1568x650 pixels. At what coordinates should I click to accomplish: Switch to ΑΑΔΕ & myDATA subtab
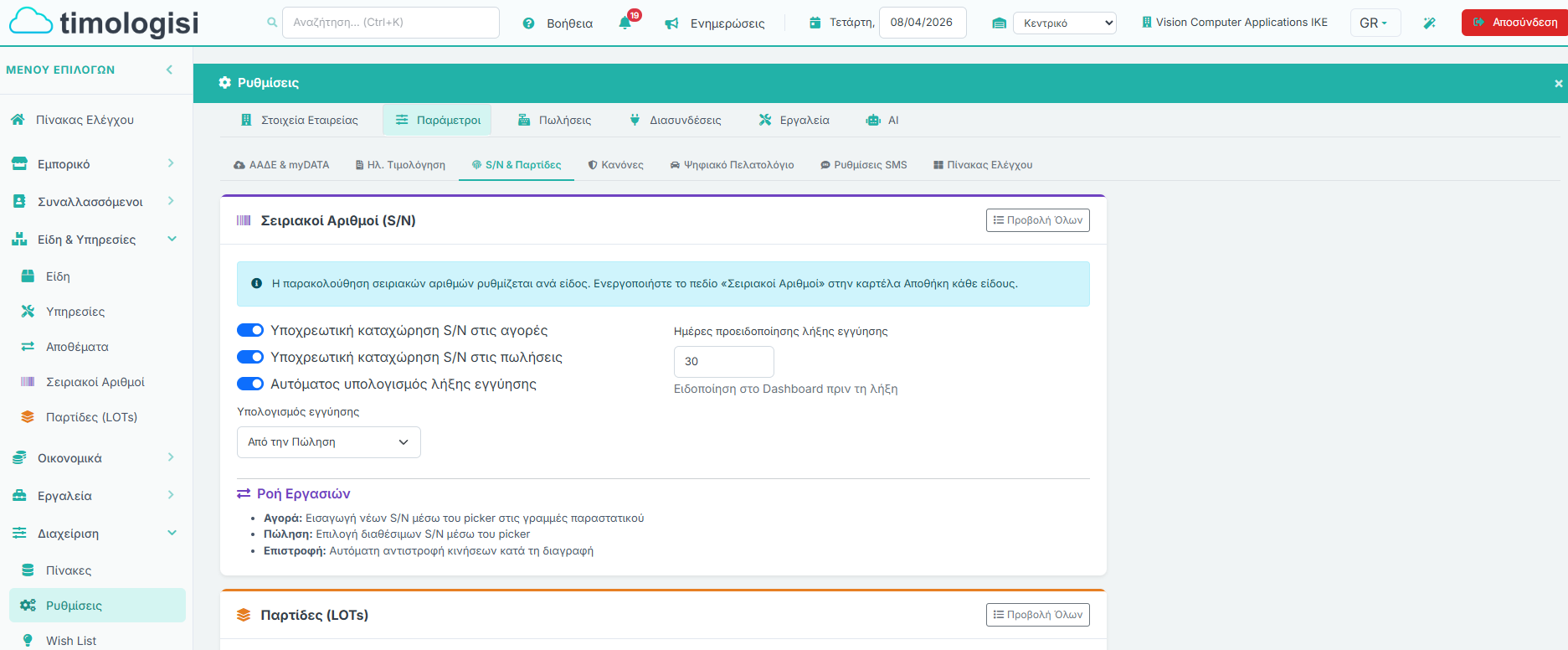coord(281,165)
